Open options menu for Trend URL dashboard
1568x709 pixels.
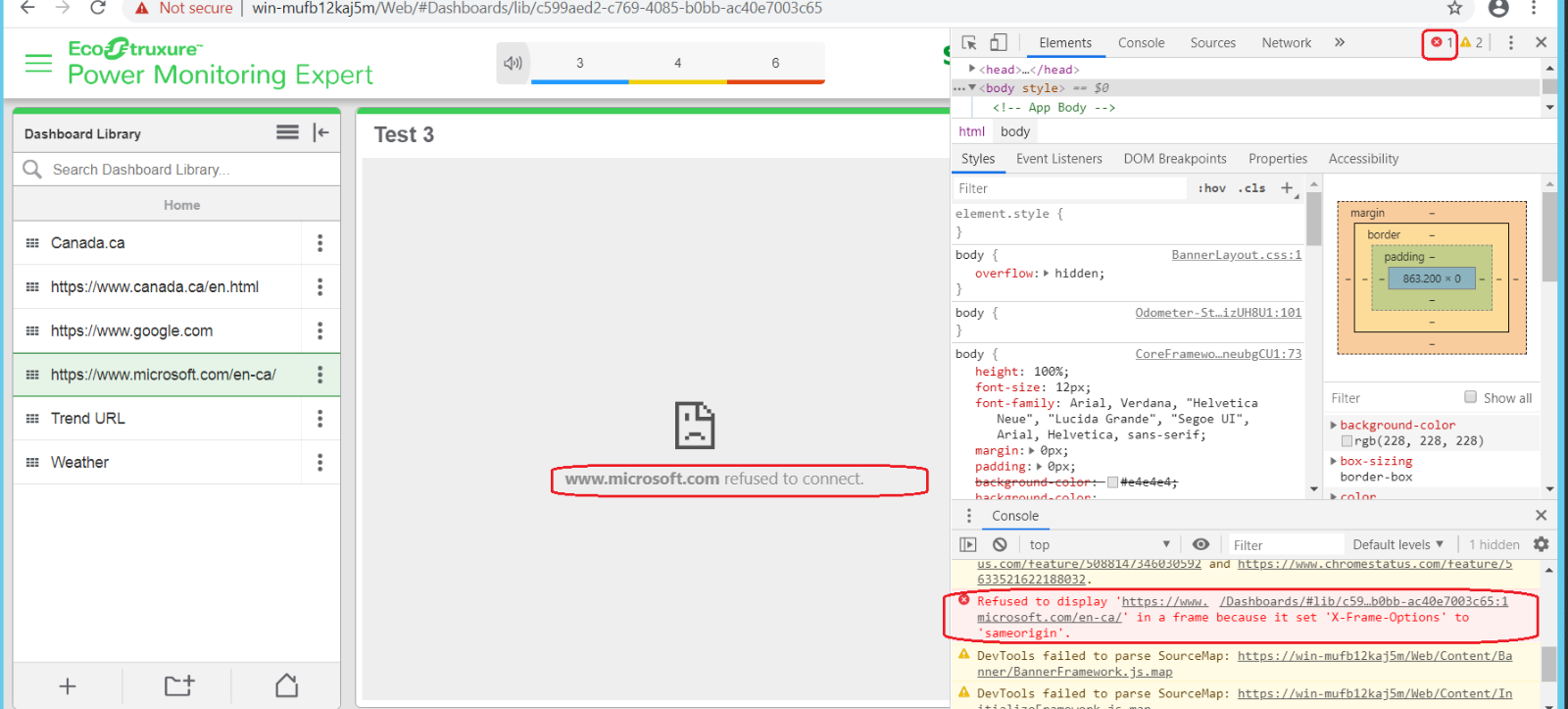pos(319,419)
